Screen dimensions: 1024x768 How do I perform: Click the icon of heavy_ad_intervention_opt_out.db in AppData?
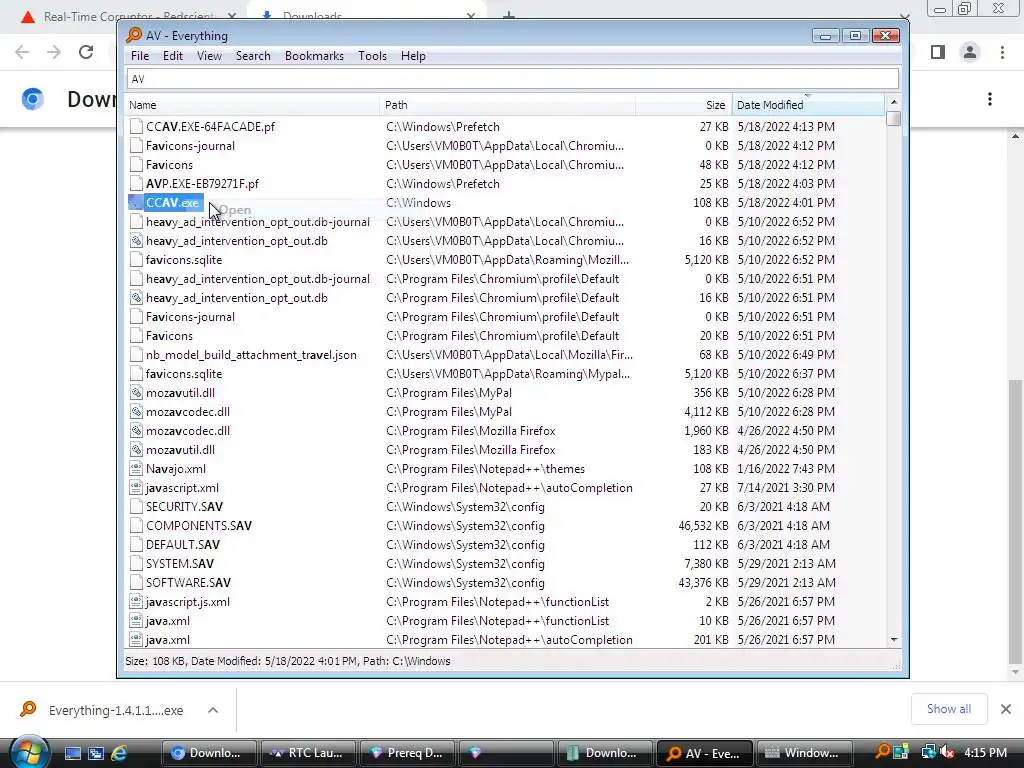click(136, 240)
